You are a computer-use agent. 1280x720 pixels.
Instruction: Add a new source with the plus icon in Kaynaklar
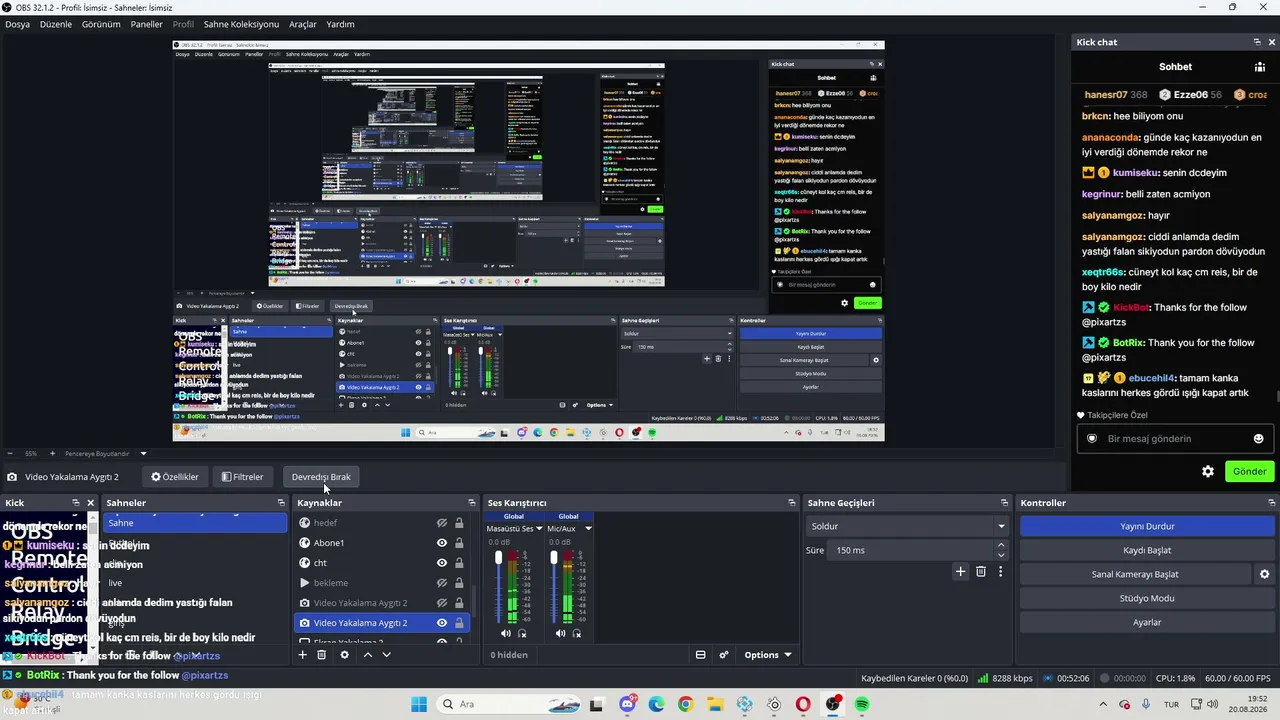click(303, 655)
